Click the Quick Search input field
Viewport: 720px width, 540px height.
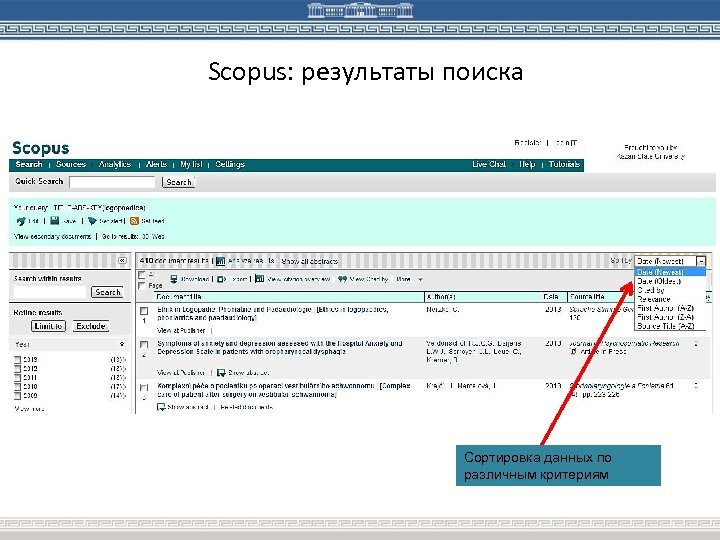pos(112,182)
